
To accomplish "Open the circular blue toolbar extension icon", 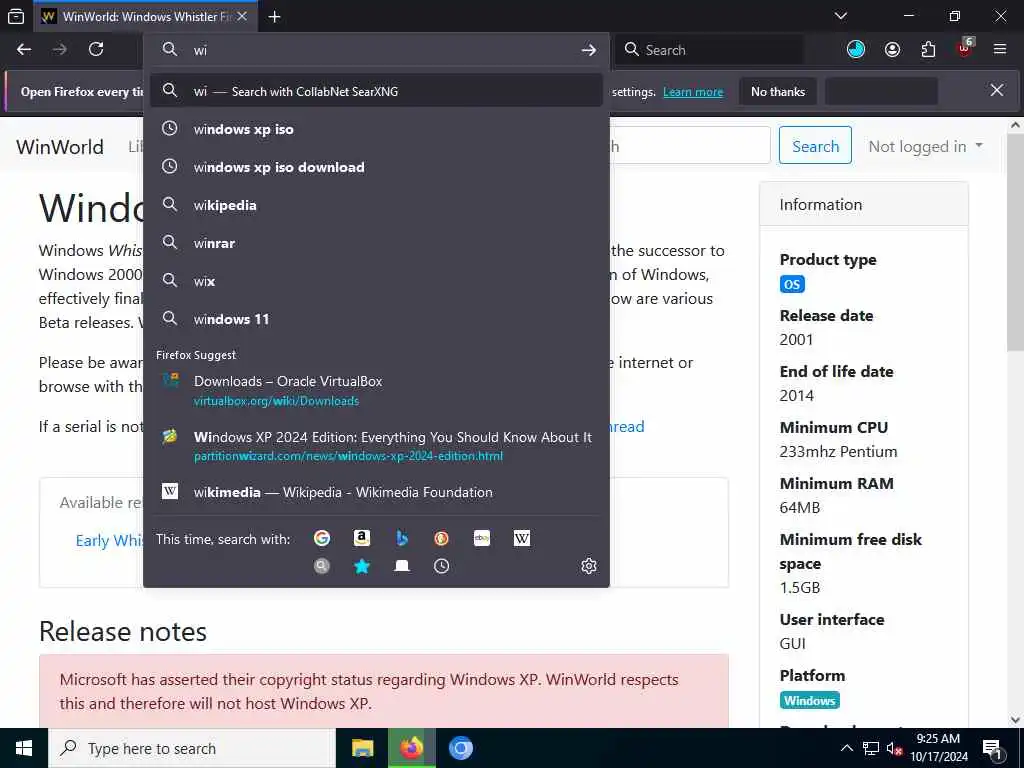I will click(x=856, y=50).
